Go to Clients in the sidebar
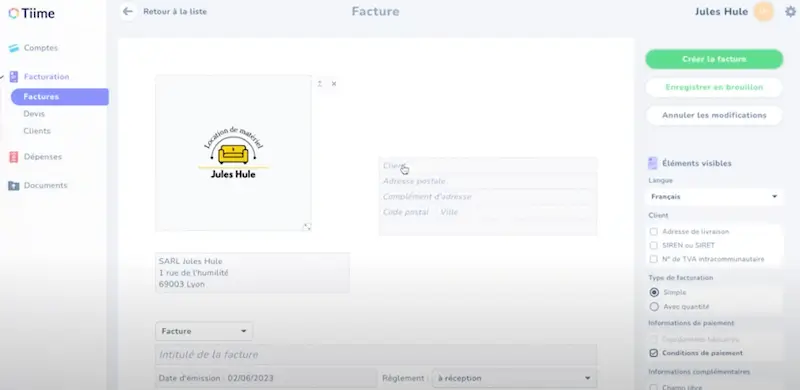This screenshot has height=390, width=800. click(37, 131)
